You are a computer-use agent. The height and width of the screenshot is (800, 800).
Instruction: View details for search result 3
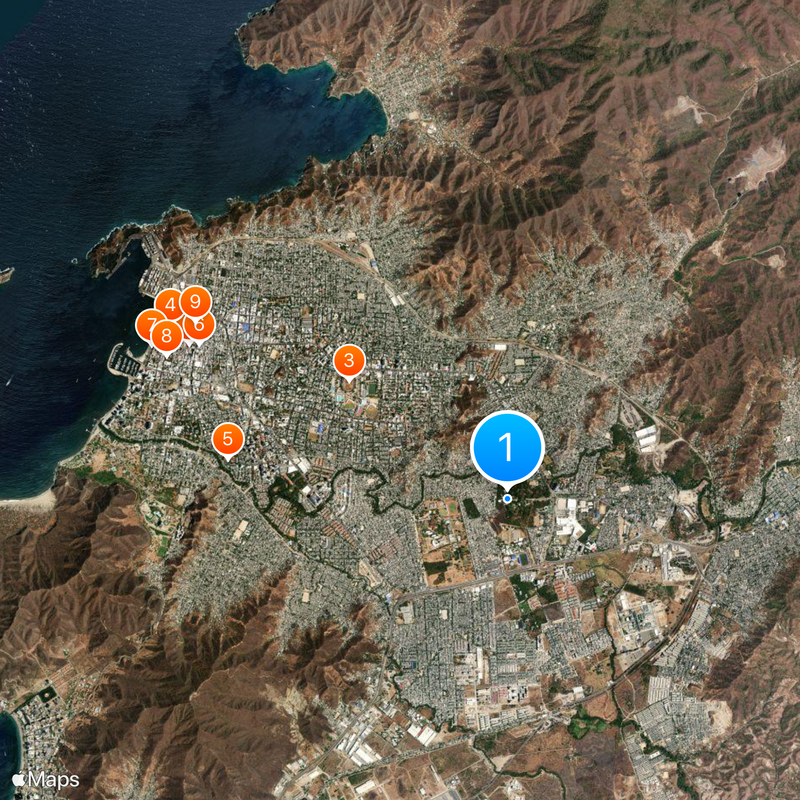point(350,360)
